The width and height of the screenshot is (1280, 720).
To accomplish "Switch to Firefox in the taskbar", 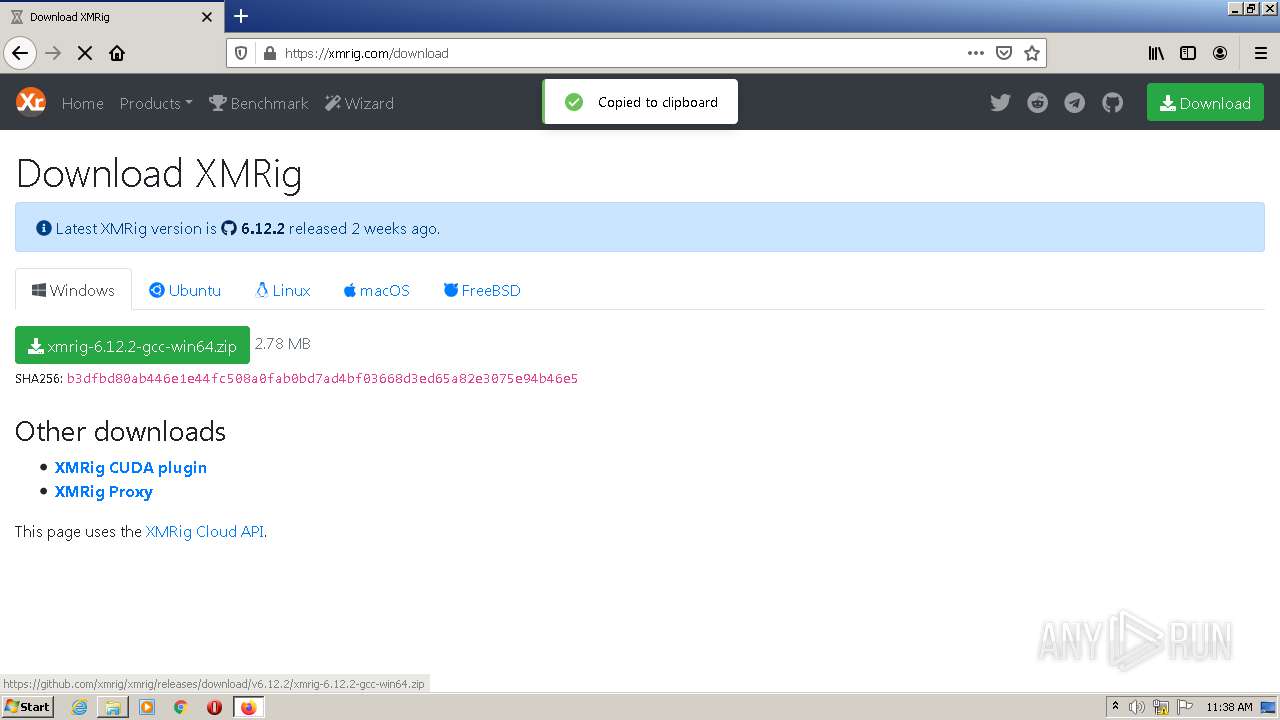I will (248, 707).
